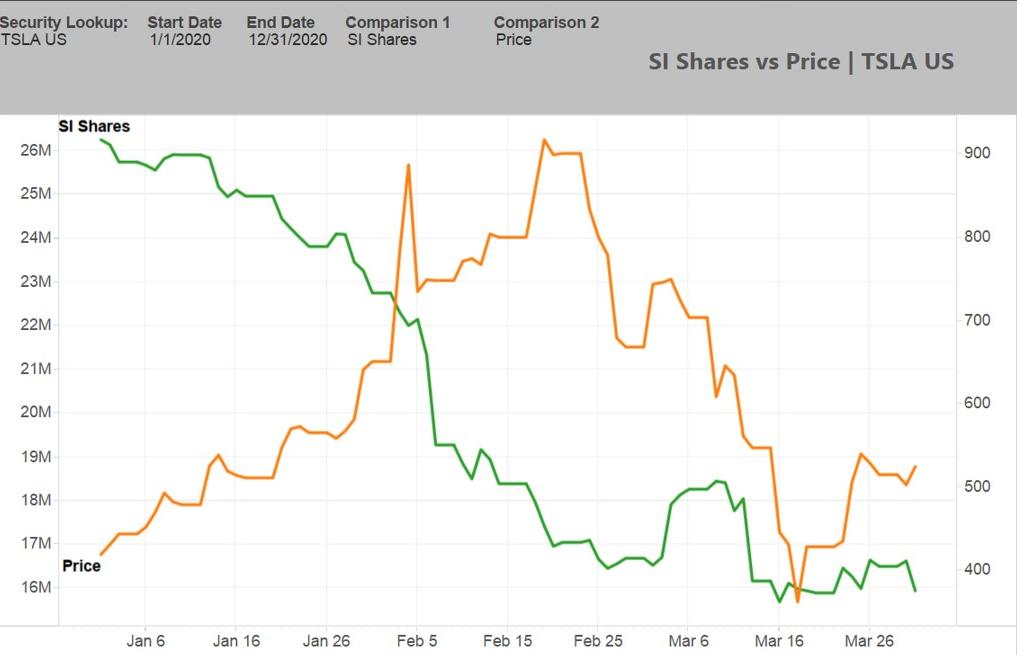The width and height of the screenshot is (1017, 655).
Task: Click the orange price peak near Feb 19
Action: tap(544, 140)
